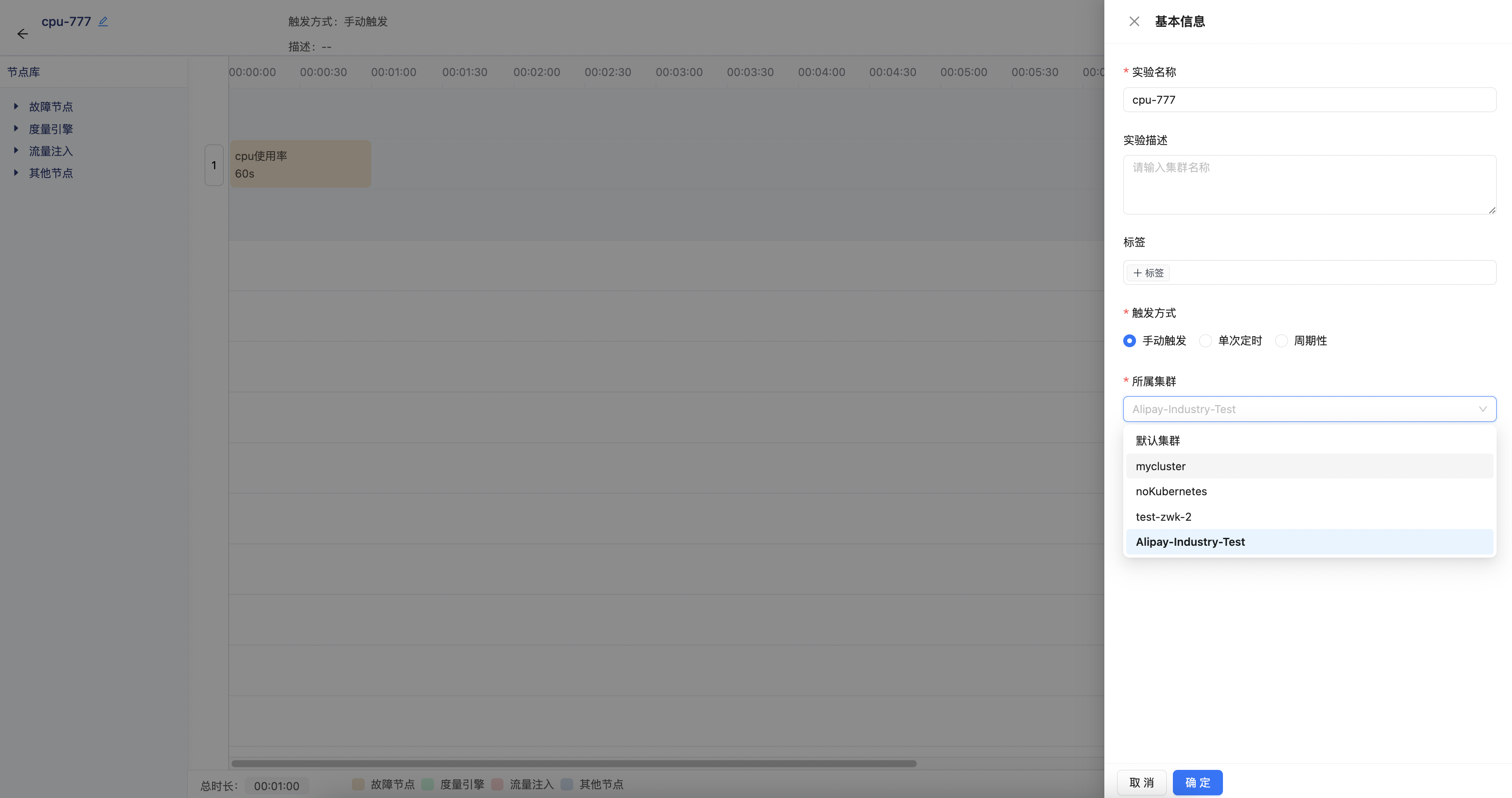Click the back arrow icon

click(22, 34)
